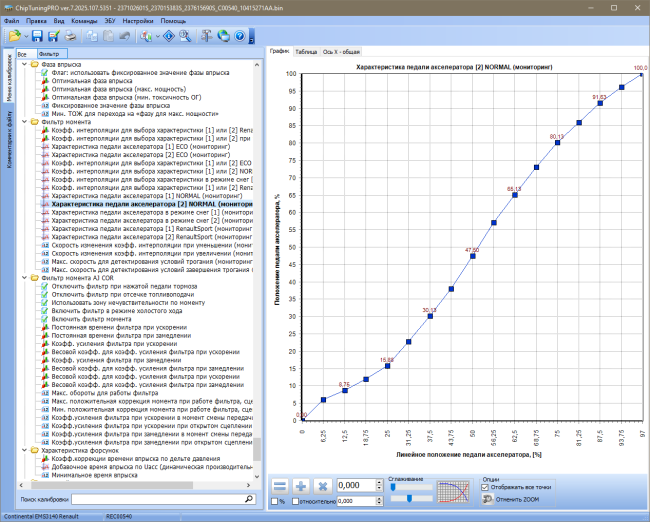Image resolution: width=650 pixels, height=522 pixels.
Task: Click the printer icon in toolbar
Action: click(70, 36)
